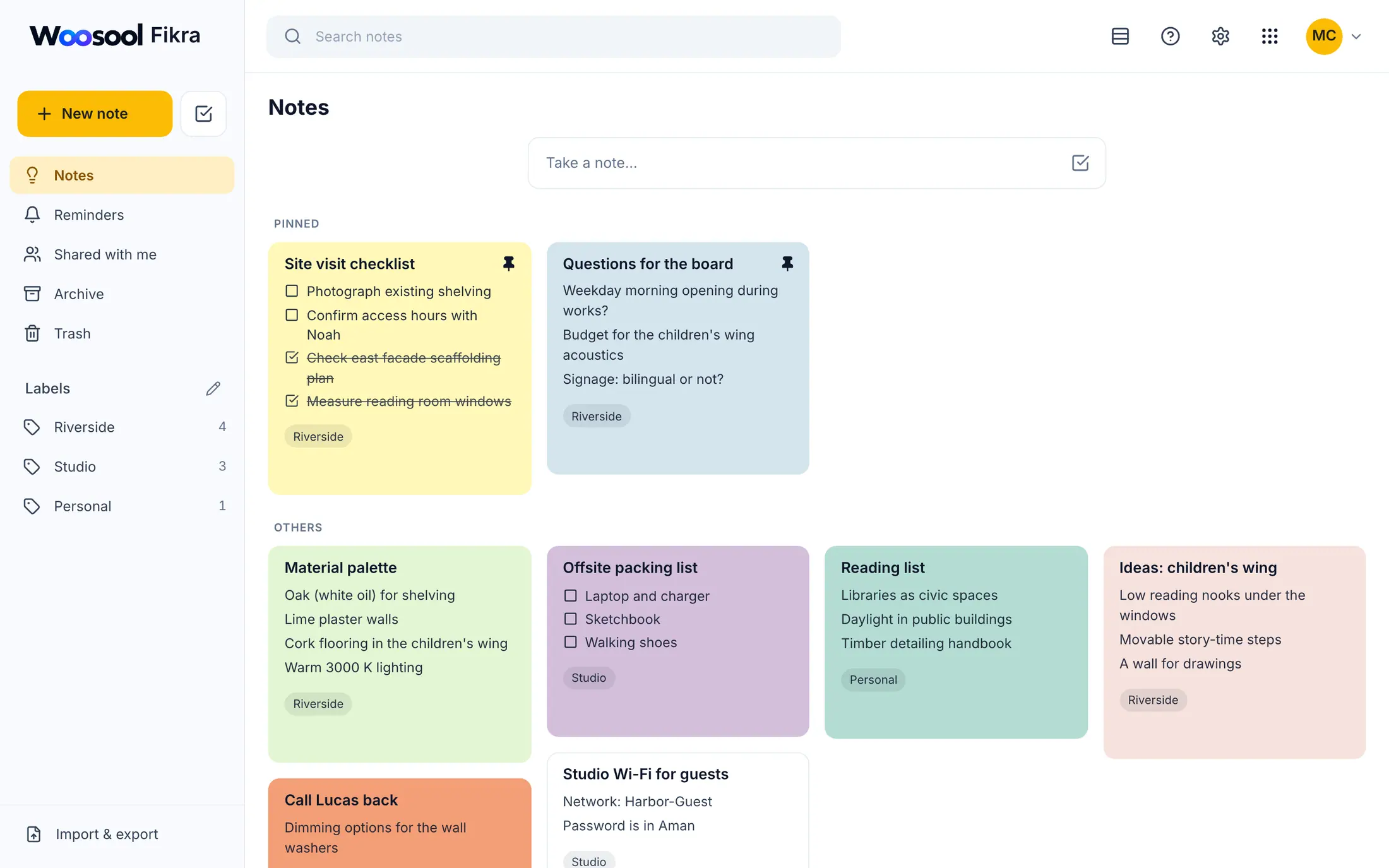Unpin the Questions for the board note
The width and height of the screenshot is (1389, 868).
click(787, 263)
